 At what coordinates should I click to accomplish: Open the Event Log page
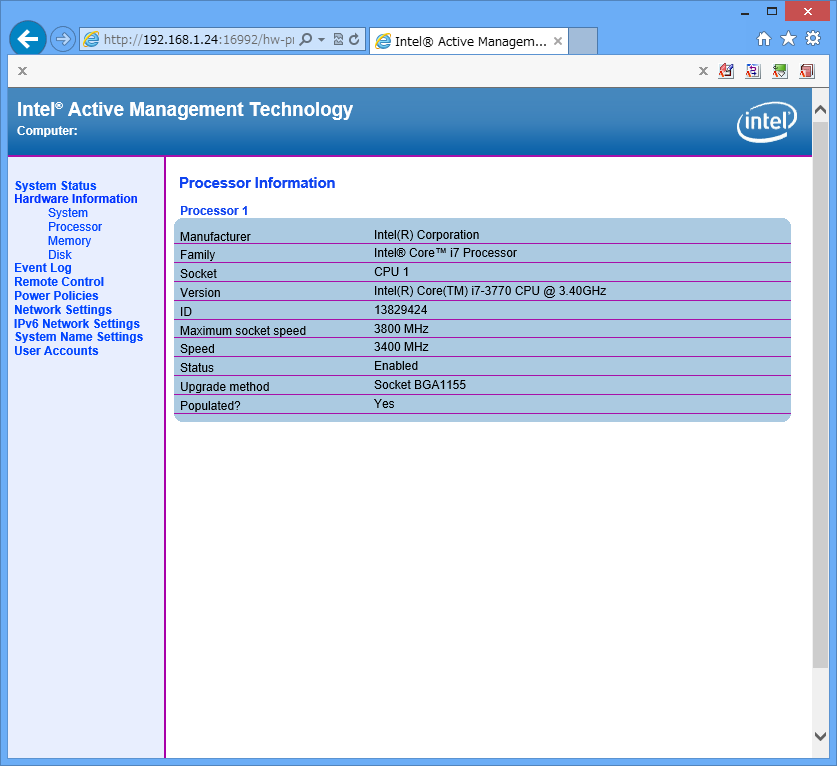coord(43,268)
